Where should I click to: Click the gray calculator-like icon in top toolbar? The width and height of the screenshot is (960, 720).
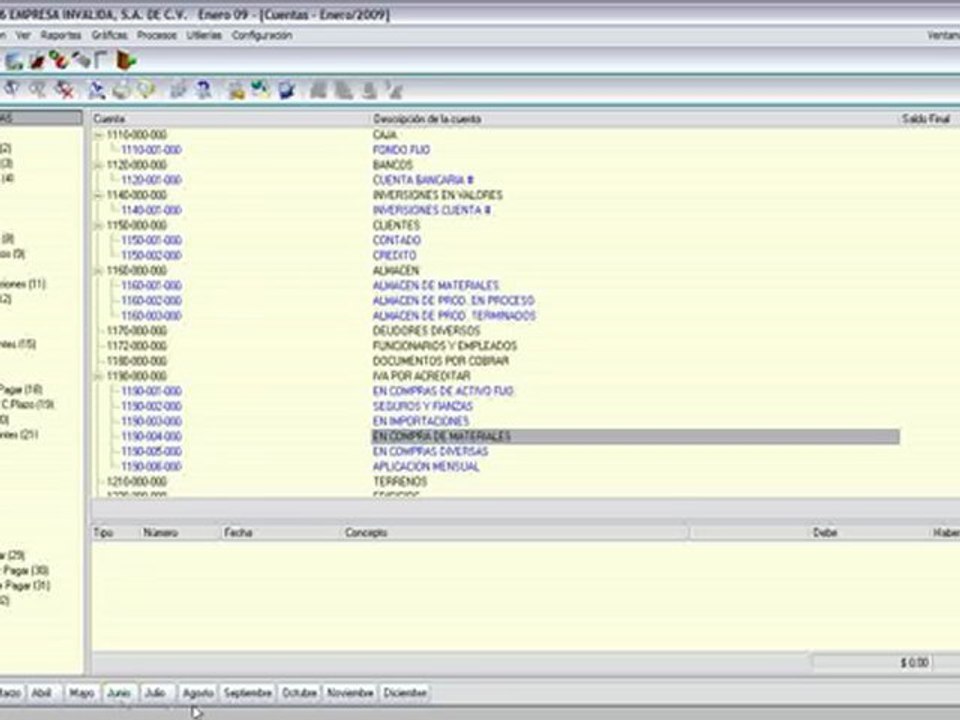click(81, 60)
